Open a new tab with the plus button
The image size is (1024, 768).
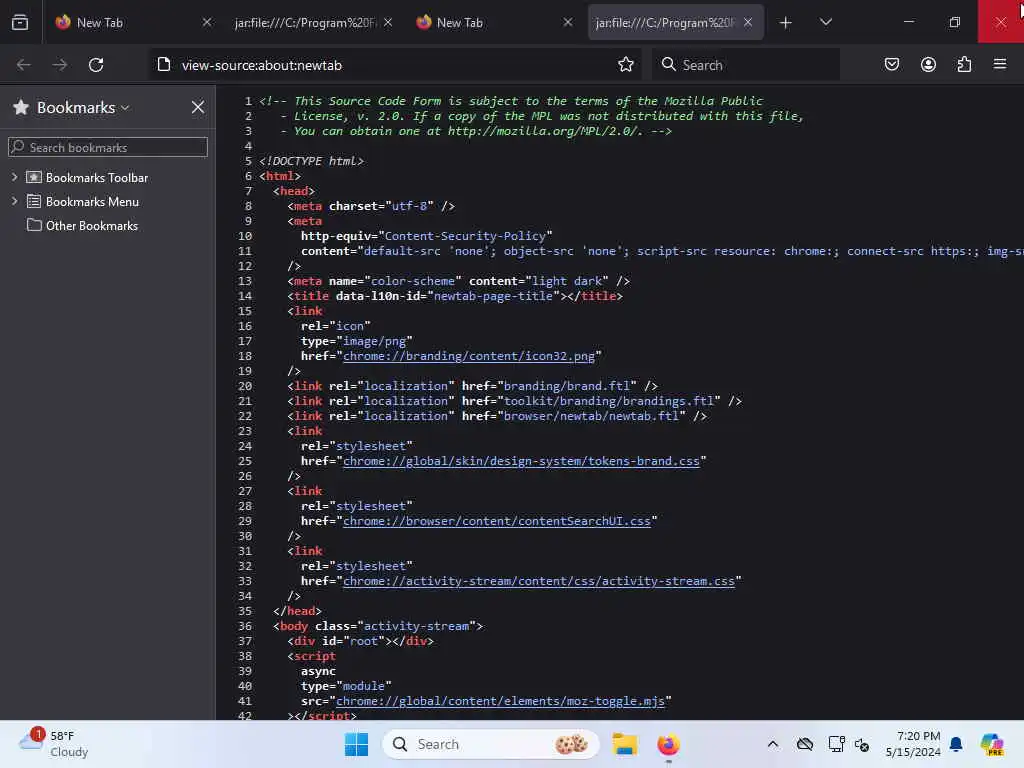786,23
